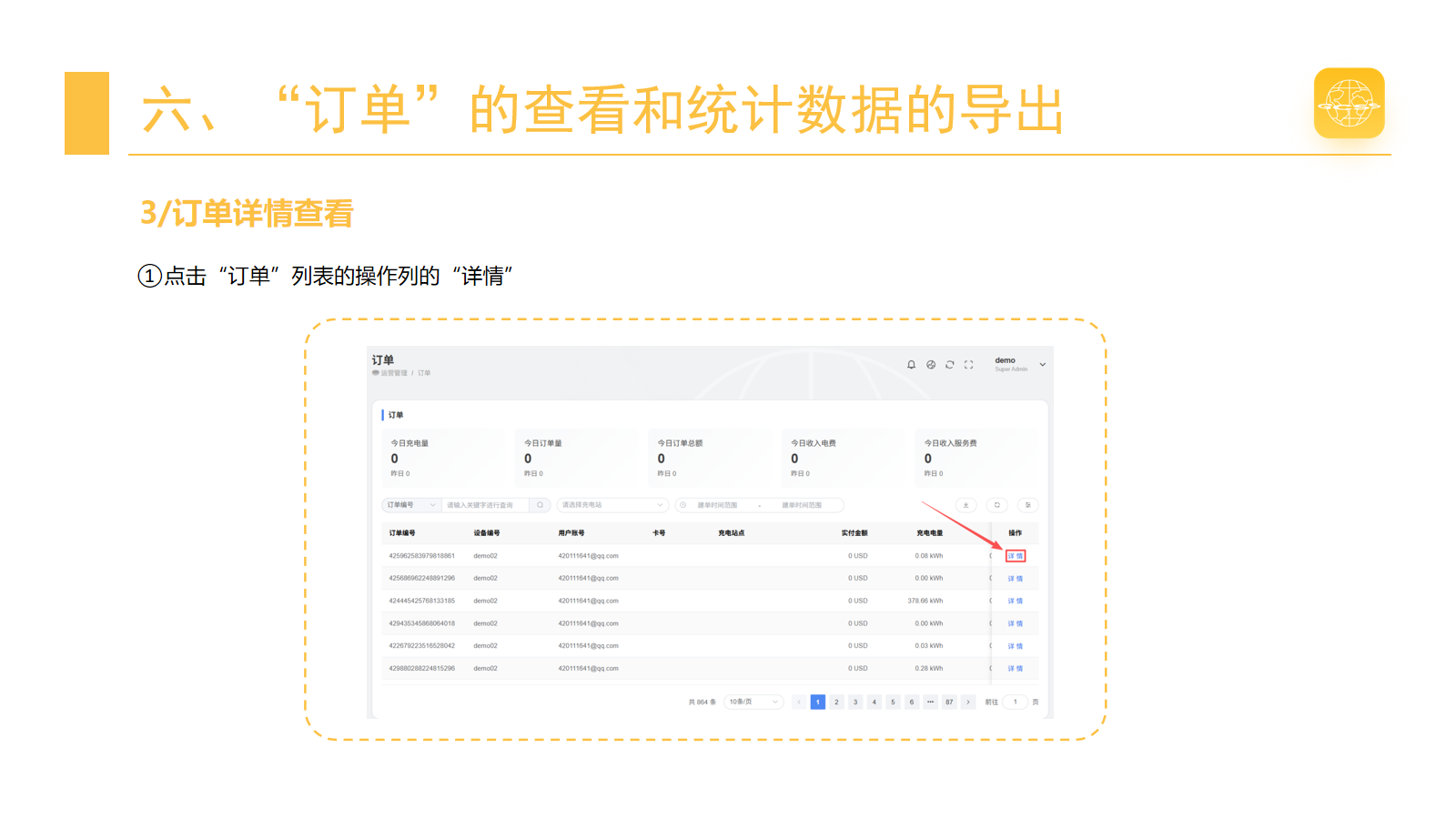Viewport: 1456px width, 819px height.
Task: Click 运营管理 in the breadcrumb
Action: click(x=393, y=373)
